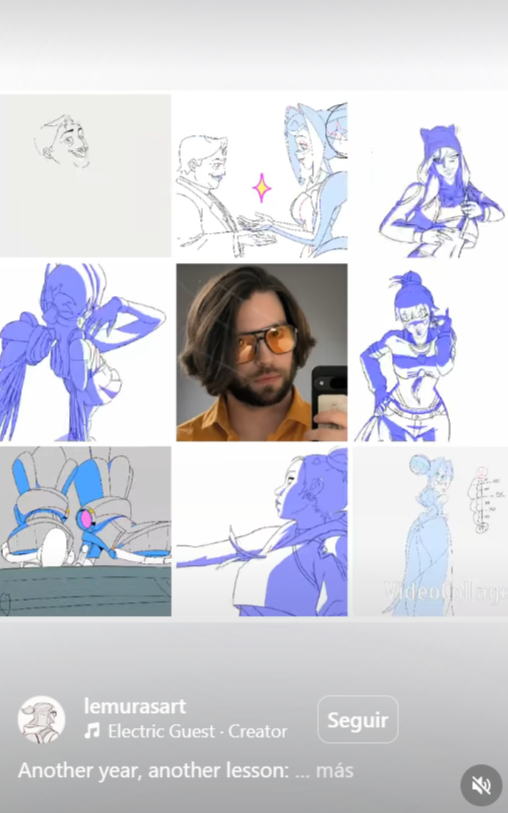This screenshot has height=813, width=508.
Task: Select the purple cat-beanie girl drawing
Action: (x=431, y=175)
